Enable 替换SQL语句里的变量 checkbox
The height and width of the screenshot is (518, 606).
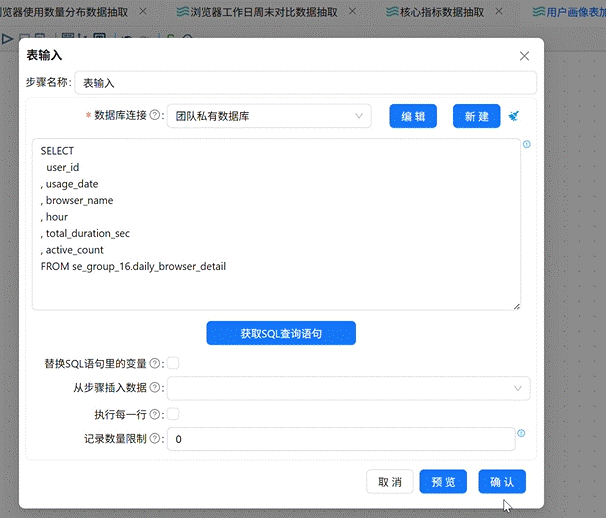pos(173,363)
